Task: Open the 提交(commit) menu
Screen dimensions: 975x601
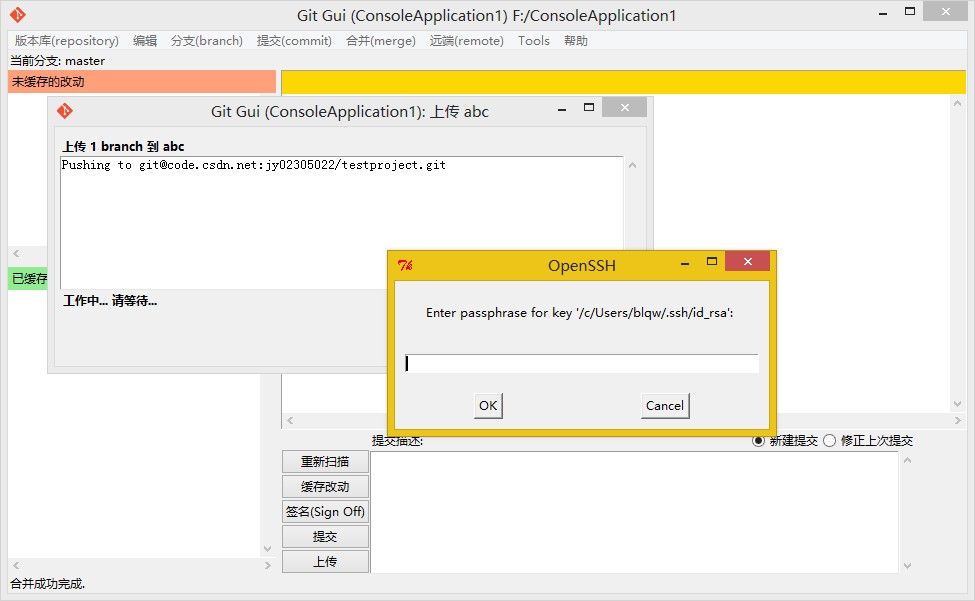Action: pyautogui.click(x=294, y=40)
